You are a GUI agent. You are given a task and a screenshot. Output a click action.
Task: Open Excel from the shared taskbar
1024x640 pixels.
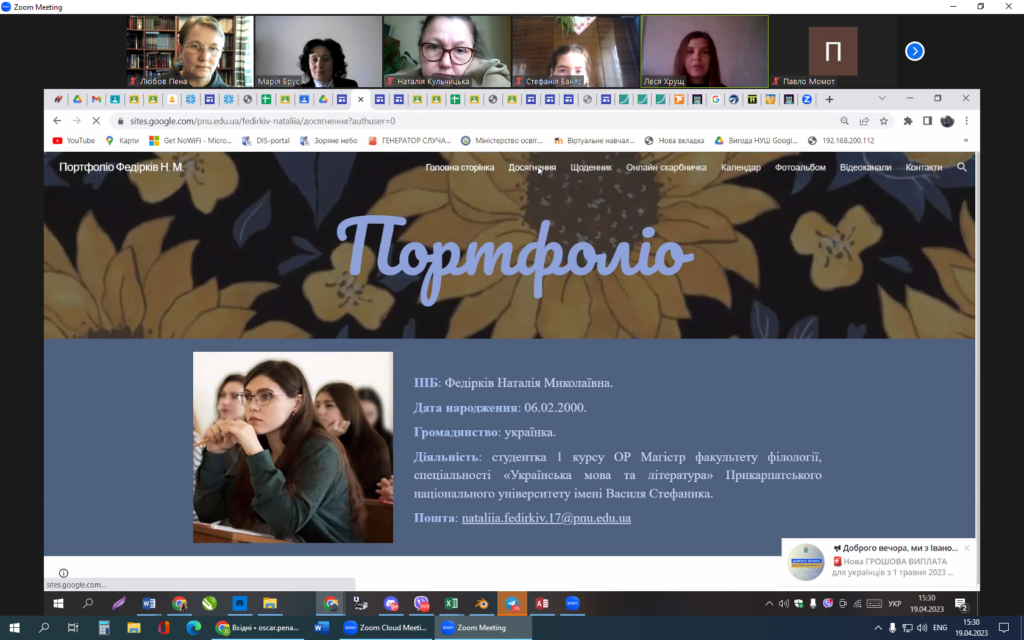(451, 604)
